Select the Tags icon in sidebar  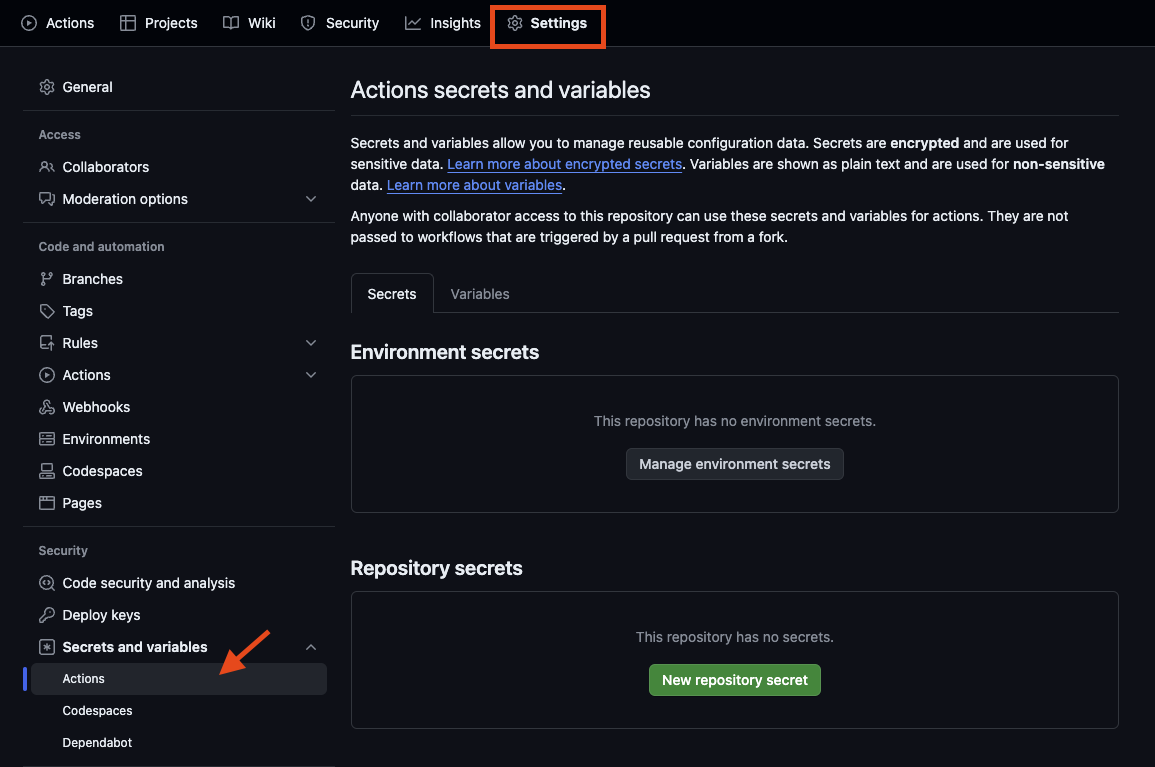pos(47,310)
